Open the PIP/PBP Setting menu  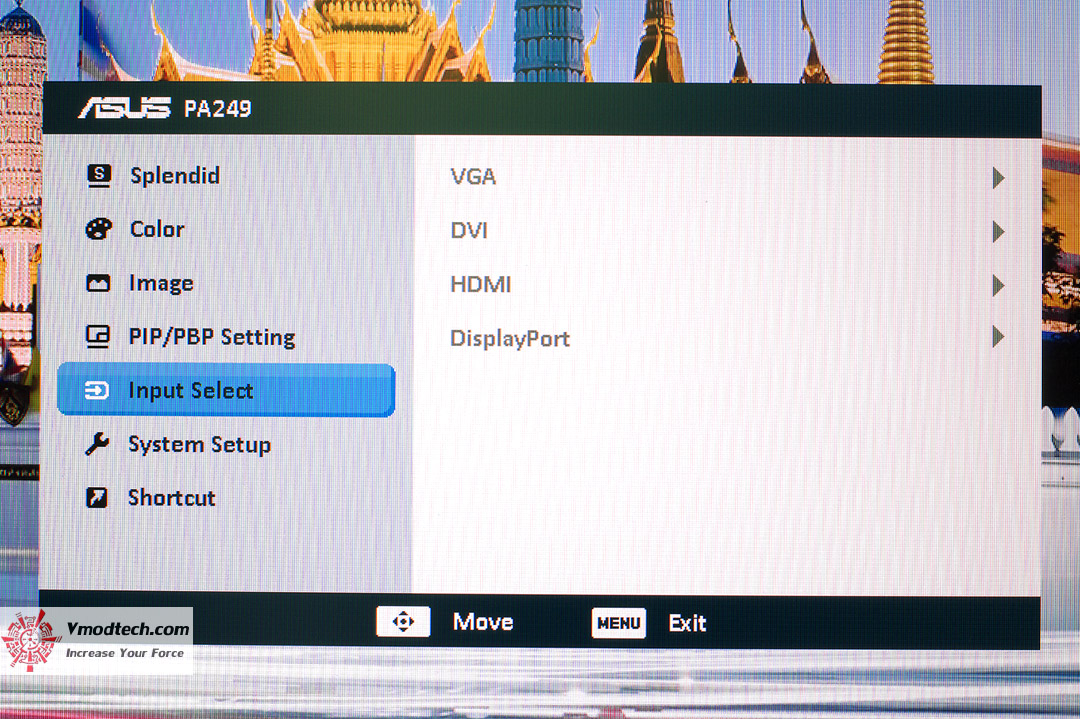click(212, 337)
